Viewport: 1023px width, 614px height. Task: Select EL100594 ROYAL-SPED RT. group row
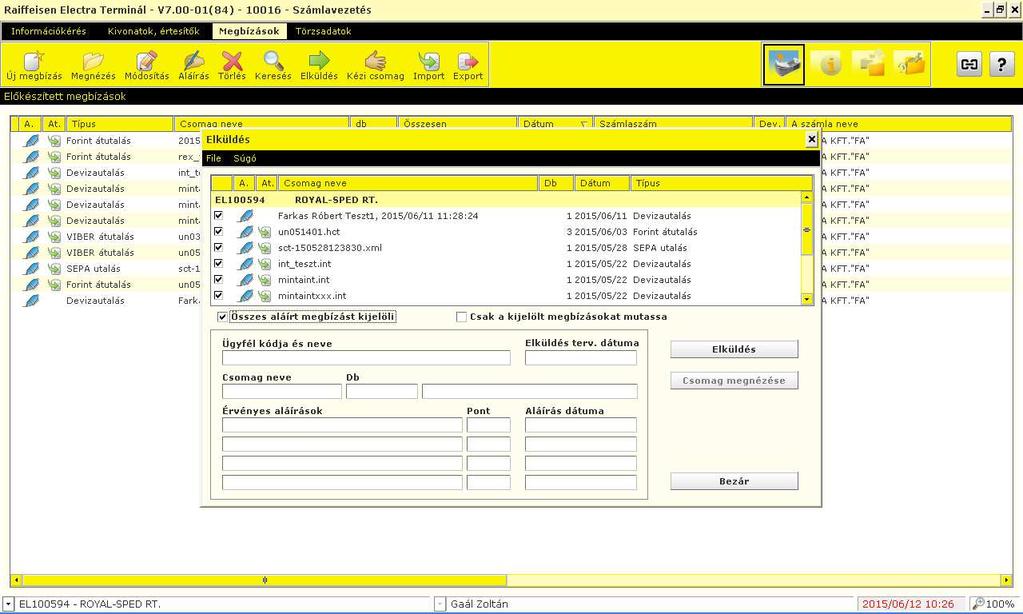(x=506, y=200)
